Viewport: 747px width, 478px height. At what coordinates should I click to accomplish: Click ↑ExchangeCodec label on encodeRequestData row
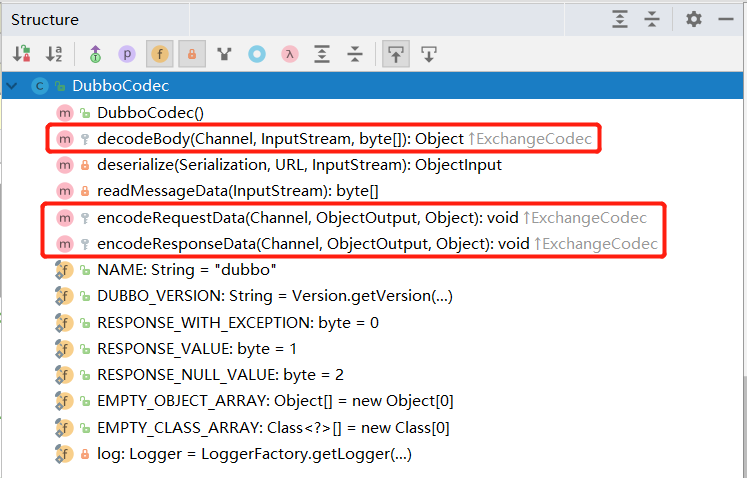point(585,218)
